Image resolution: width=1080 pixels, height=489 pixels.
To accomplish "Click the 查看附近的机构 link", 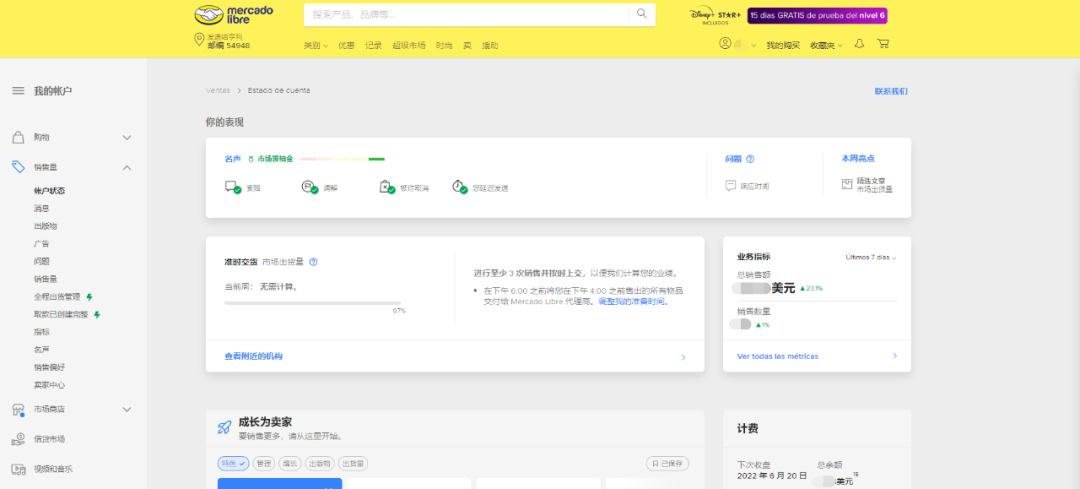I will (253, 357).
